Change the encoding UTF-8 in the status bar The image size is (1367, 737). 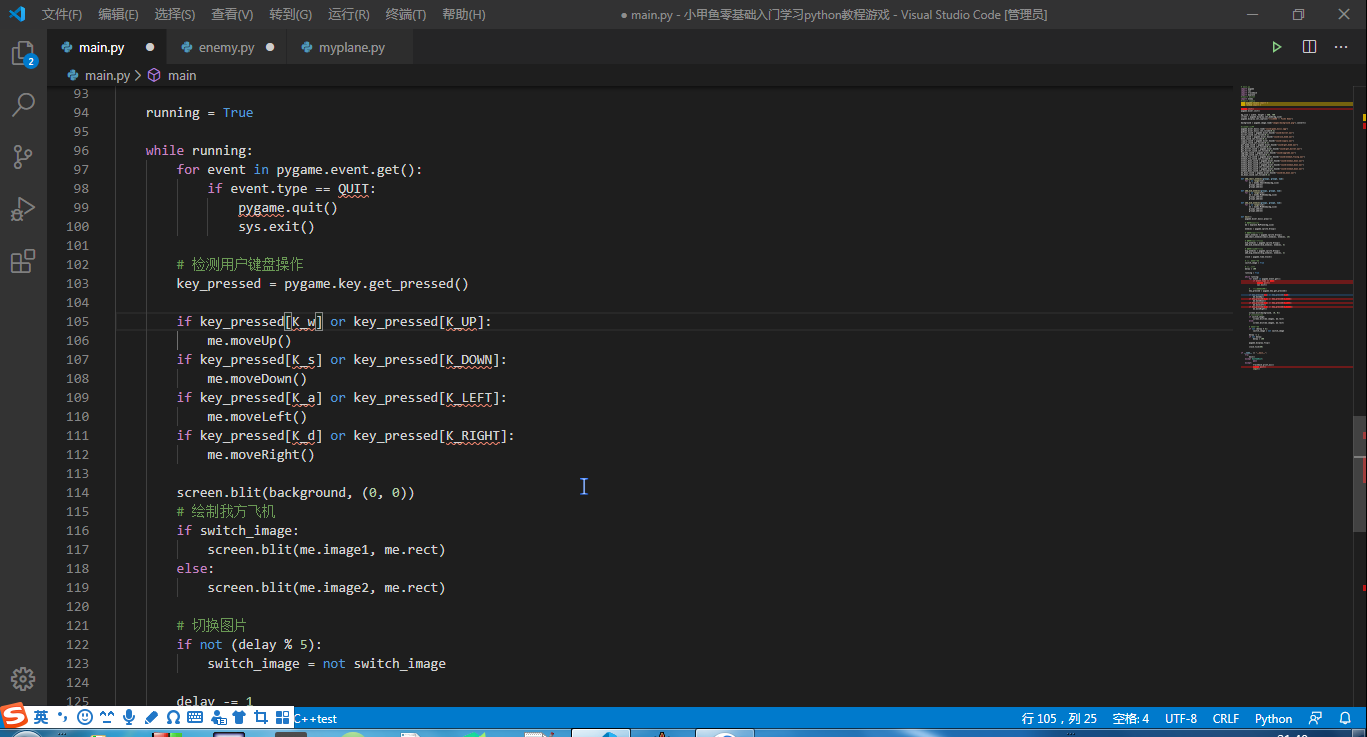tap(1180, 718)
